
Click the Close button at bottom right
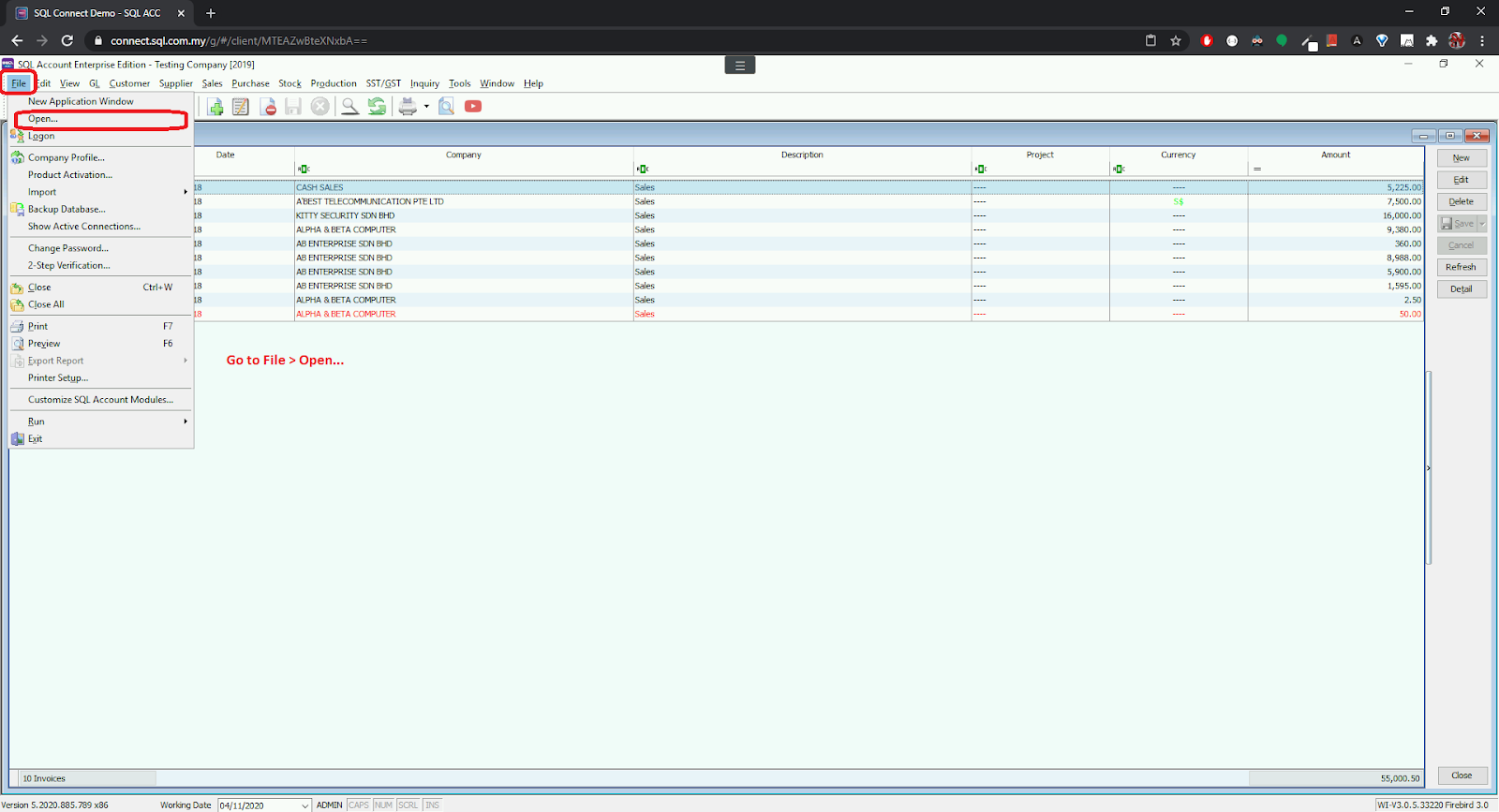1462,775
